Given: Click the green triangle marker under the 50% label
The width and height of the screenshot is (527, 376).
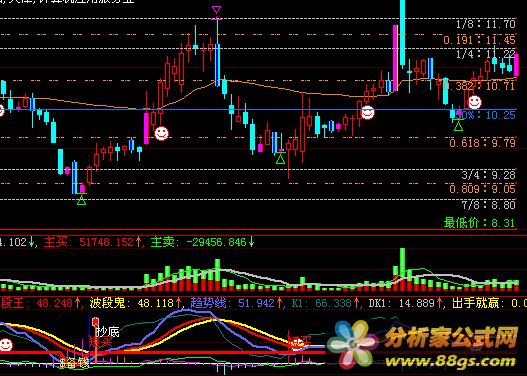Looking at the screenshot, I should [x=458, y=126].
